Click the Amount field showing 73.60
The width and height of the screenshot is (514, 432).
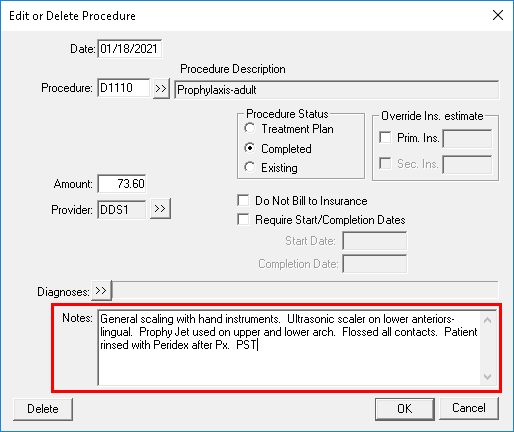pos(122,183)
